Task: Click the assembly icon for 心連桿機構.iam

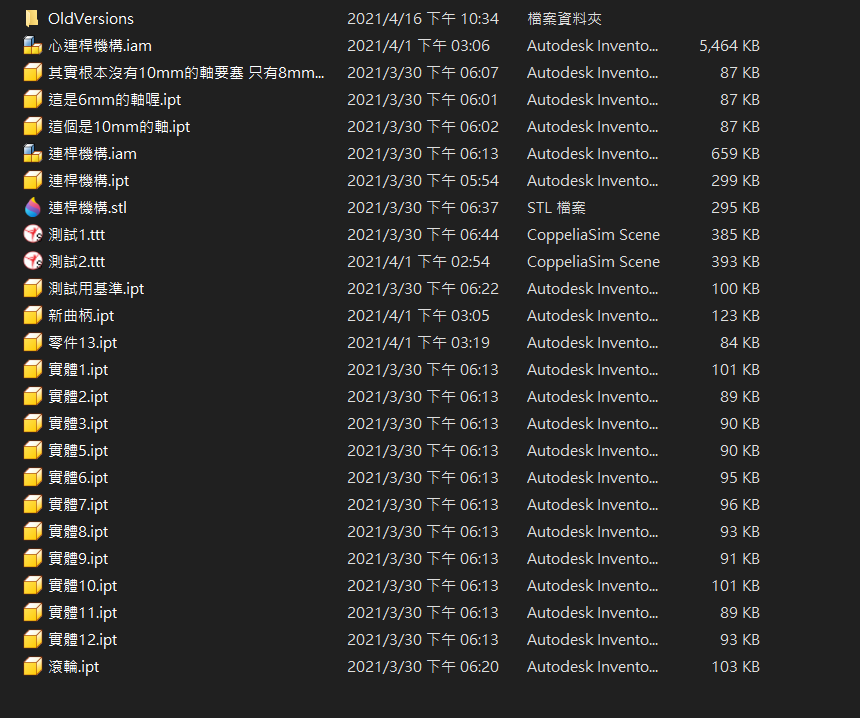Action: coord(32,46)
